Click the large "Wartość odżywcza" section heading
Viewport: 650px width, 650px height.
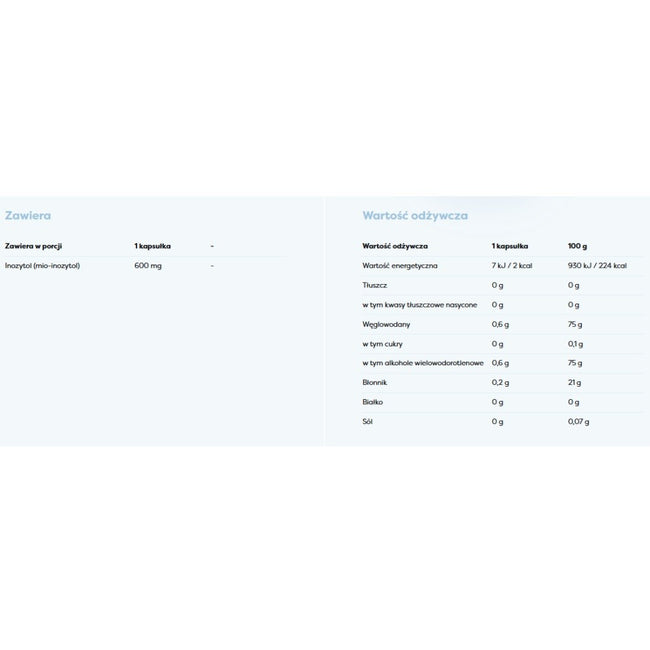(x=414, y=215)
